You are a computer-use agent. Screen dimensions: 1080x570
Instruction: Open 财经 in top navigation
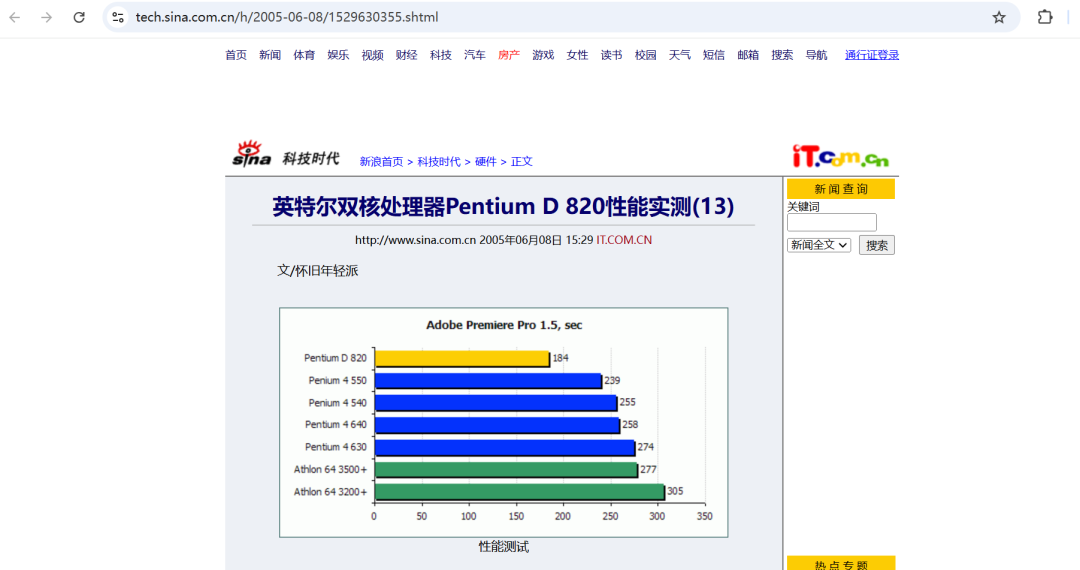click(x=406, y=55)
